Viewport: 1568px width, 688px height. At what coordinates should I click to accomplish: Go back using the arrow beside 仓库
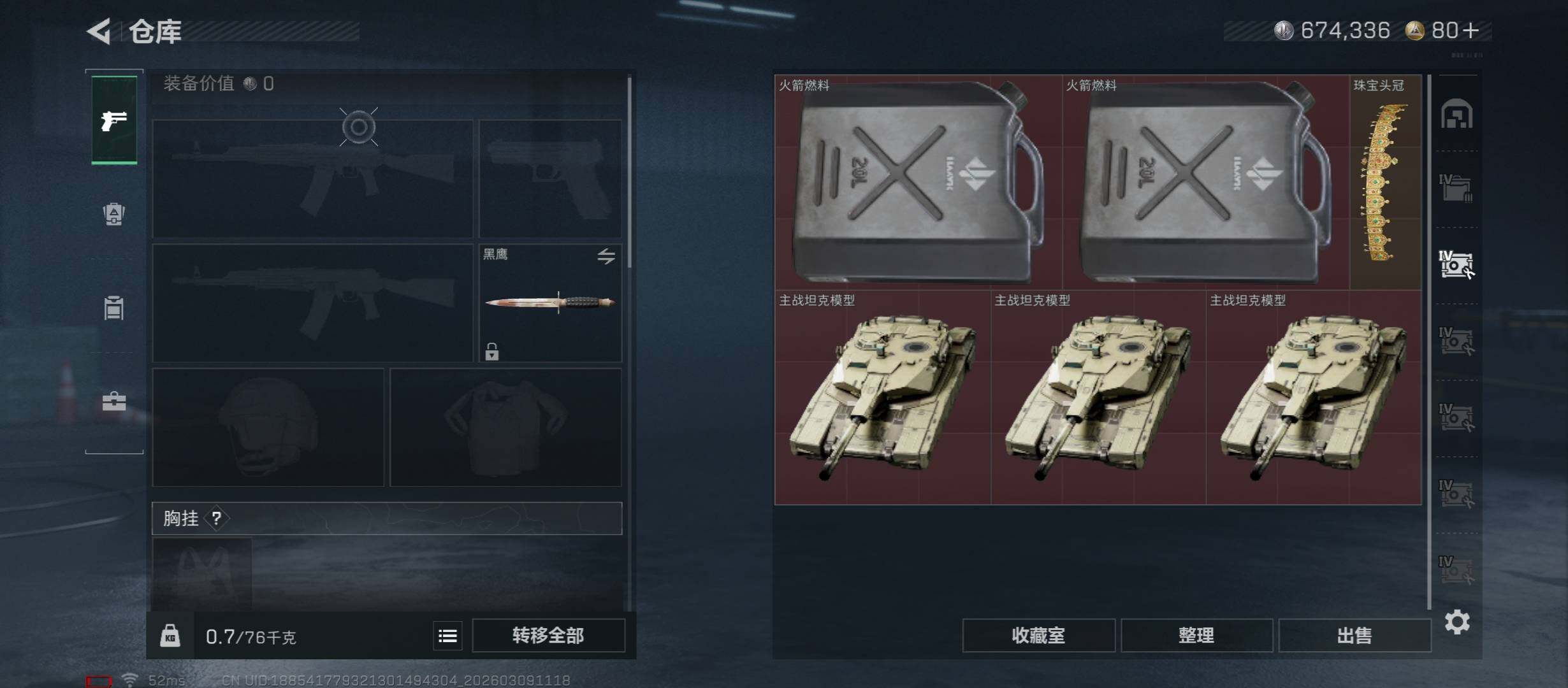tap(99, 31)
